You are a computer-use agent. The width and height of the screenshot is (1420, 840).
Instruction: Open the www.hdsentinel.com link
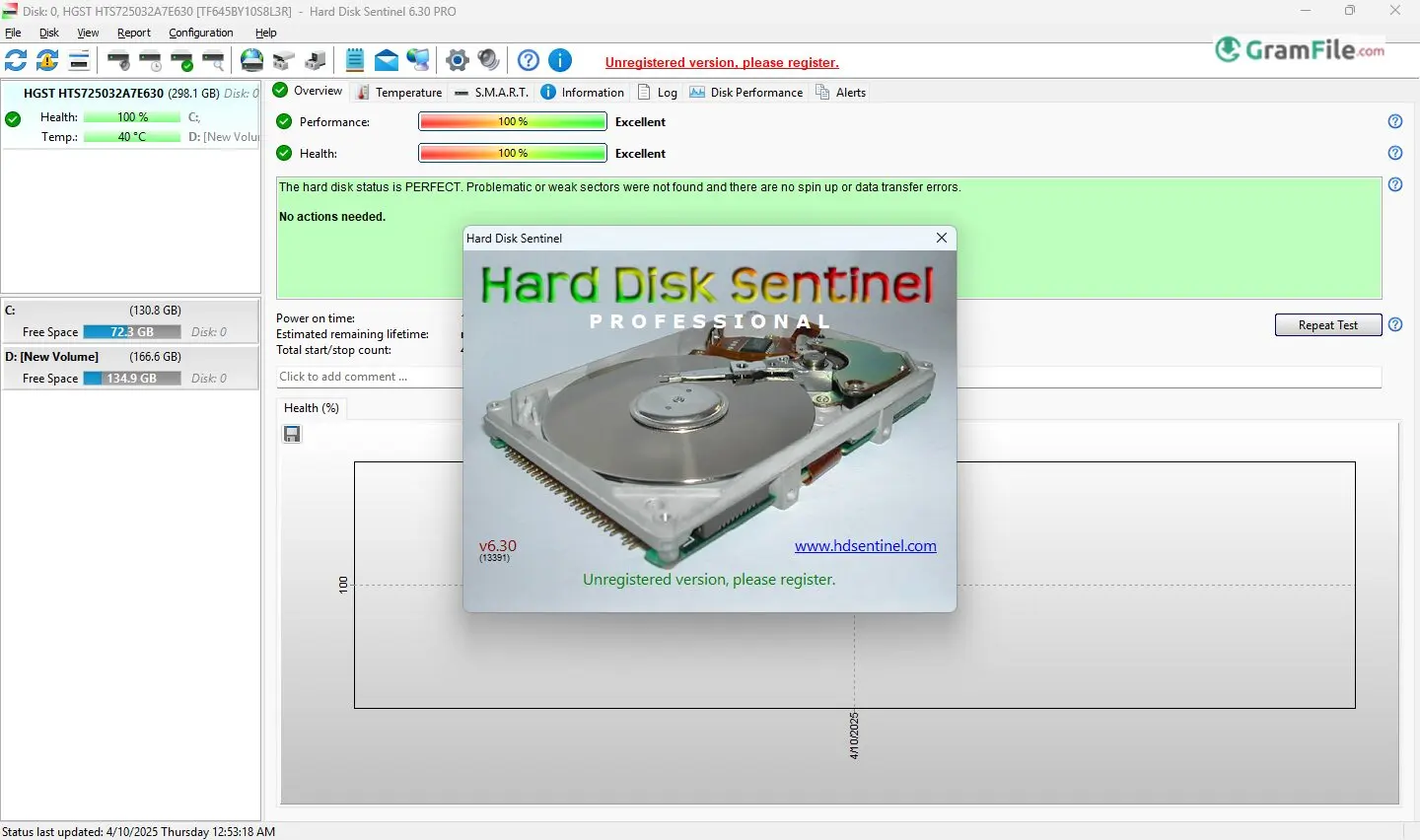pyautogui.click(x=866, y=545)
